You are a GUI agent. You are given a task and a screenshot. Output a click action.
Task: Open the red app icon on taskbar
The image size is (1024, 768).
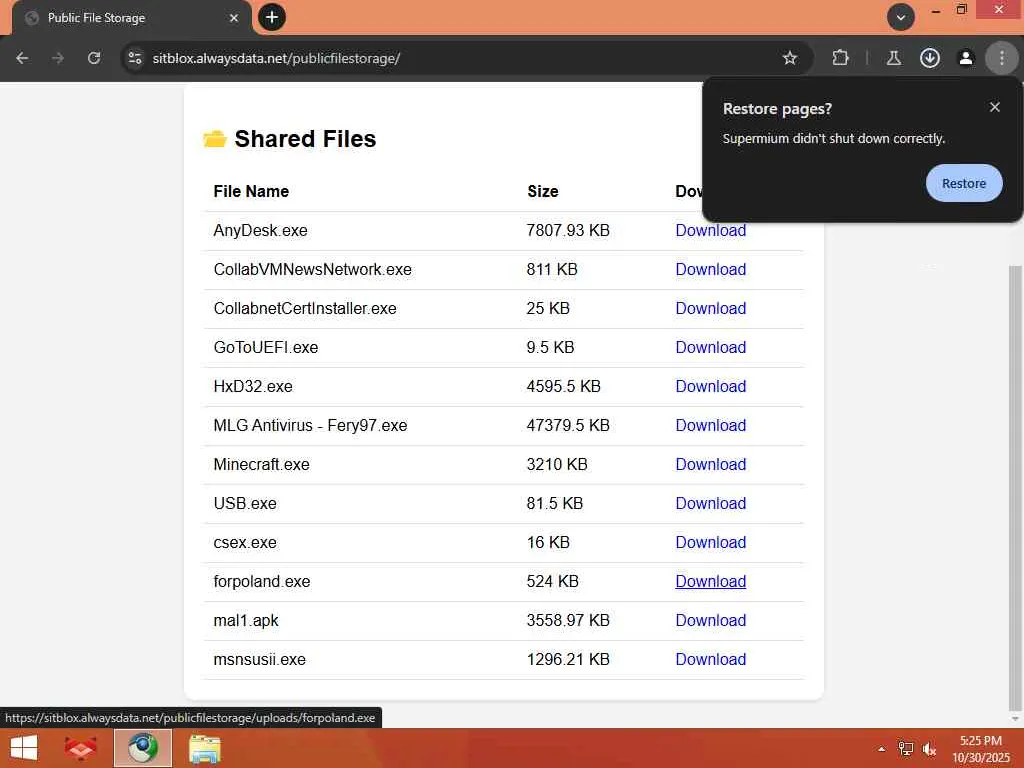tap(80, 748)
